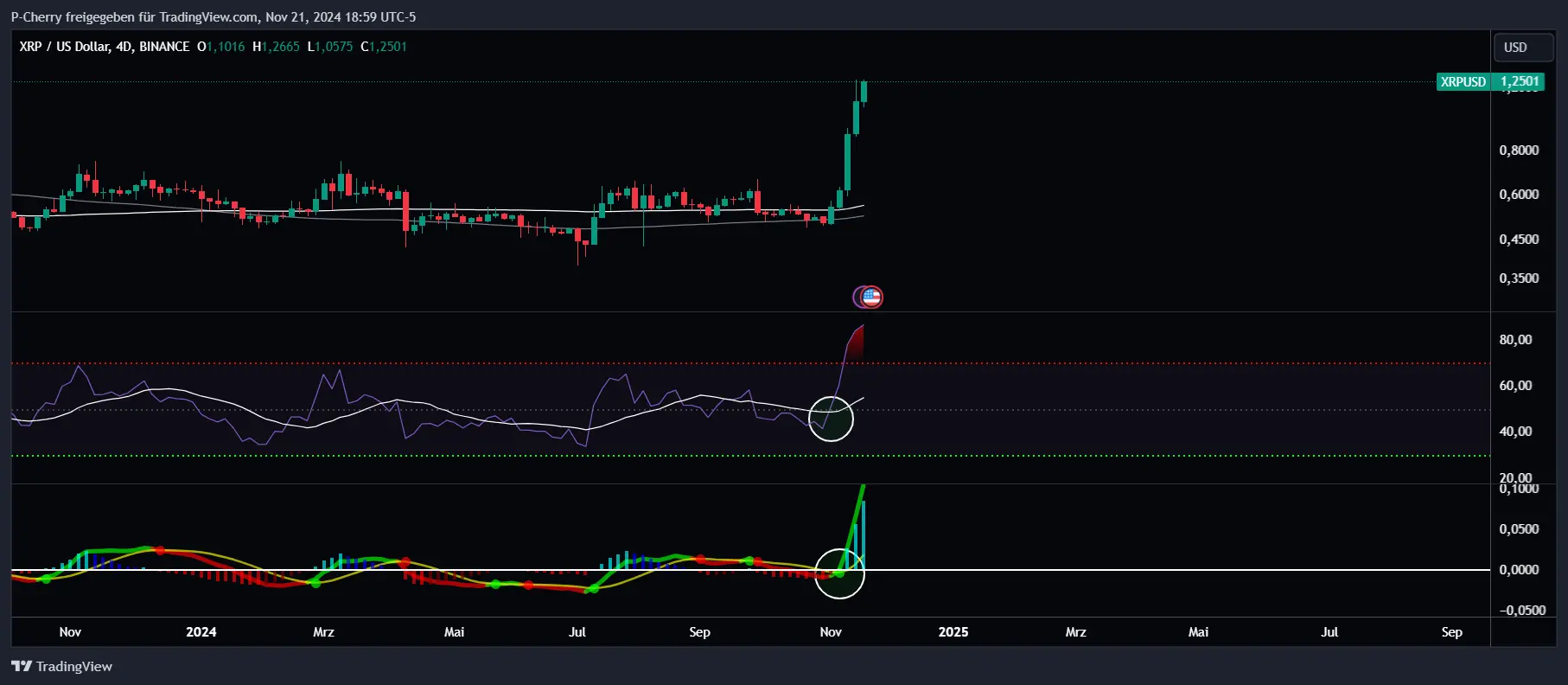
Task: Click the low value L1,0575
Action: pyautogui.click(x=330, y=47)
